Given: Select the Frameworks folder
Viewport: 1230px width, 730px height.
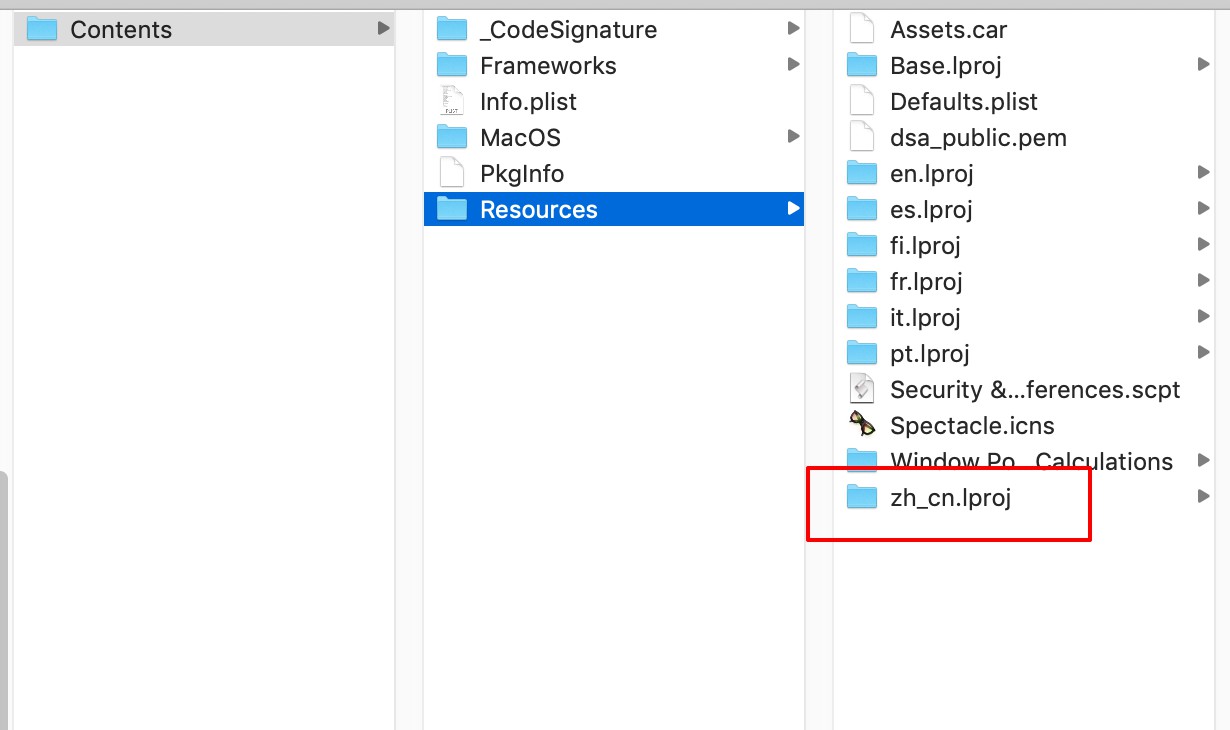Looking at the screenshot, I should point(548,65).
